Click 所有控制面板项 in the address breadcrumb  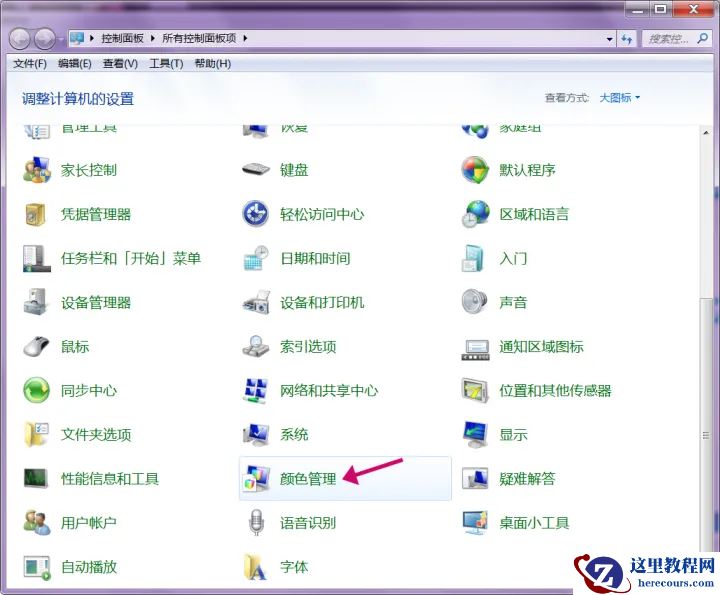click(199, 38)
